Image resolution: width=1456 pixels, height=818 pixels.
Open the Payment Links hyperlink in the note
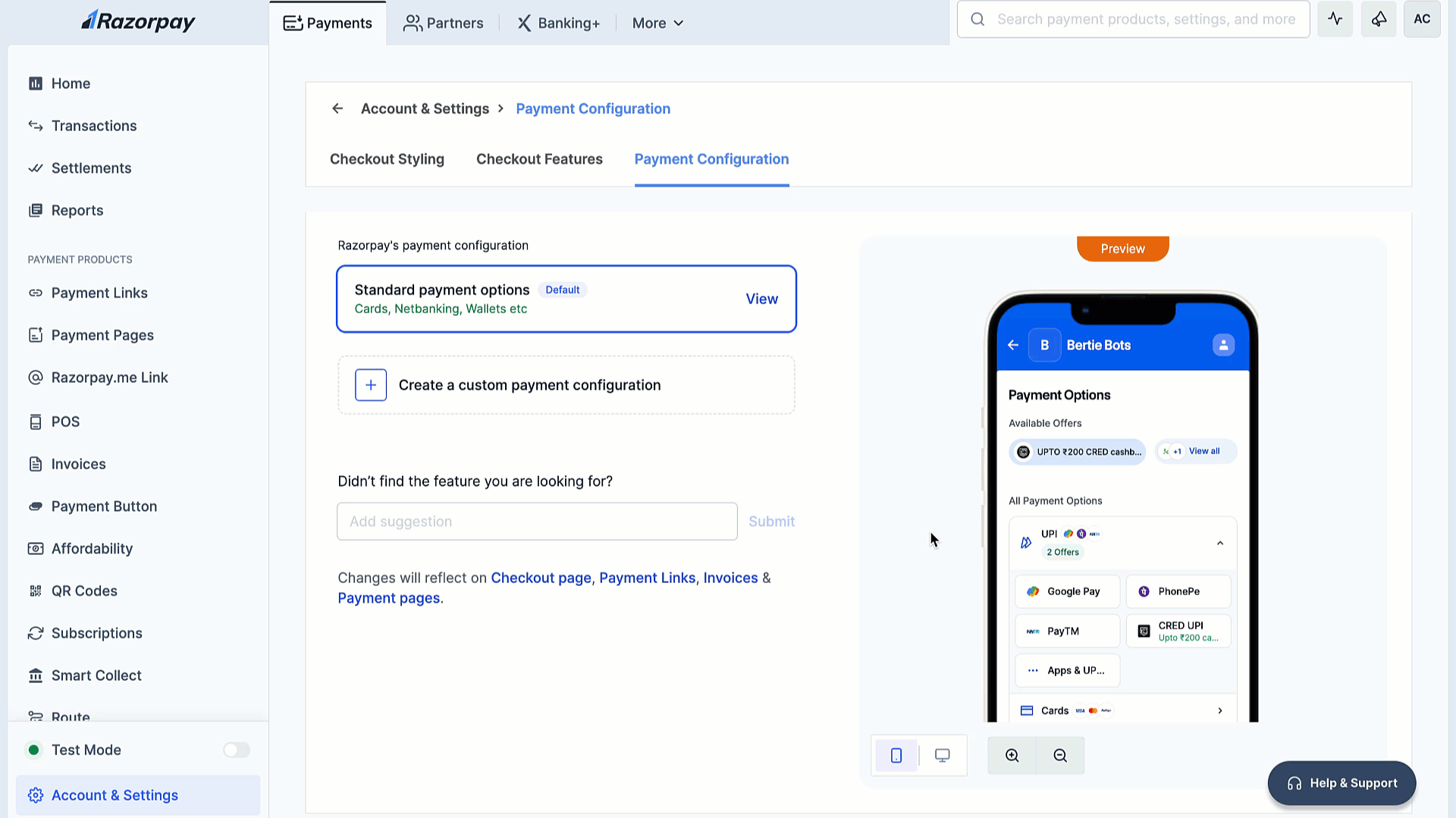[x=647, y=578]
